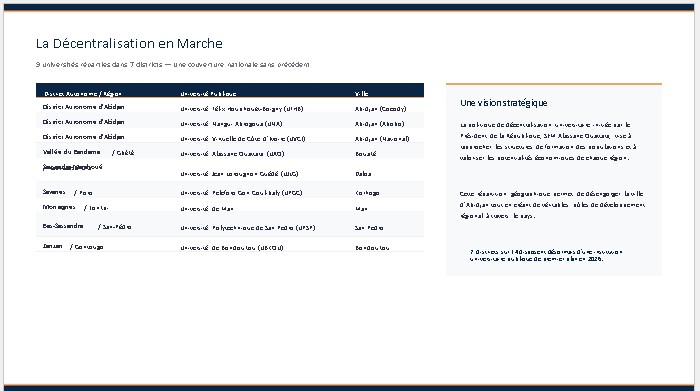Click the 'Daloa' city cell
Image resolution: width=700 pixels, height=391 pixels.
pos(363,174)
